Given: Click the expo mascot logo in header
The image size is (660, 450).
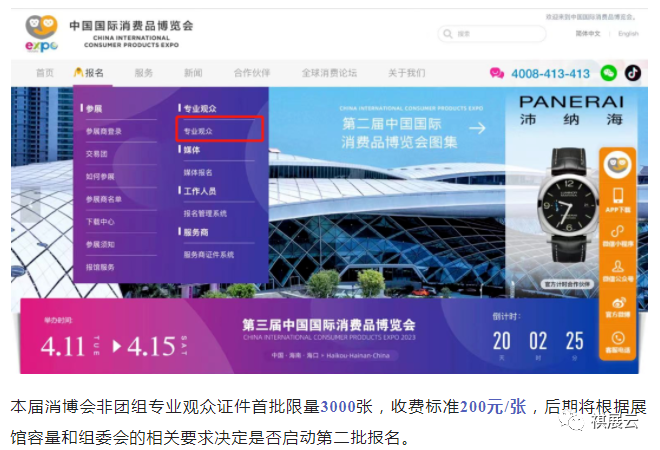Looking at the screenshot, I should coord(41,33).
